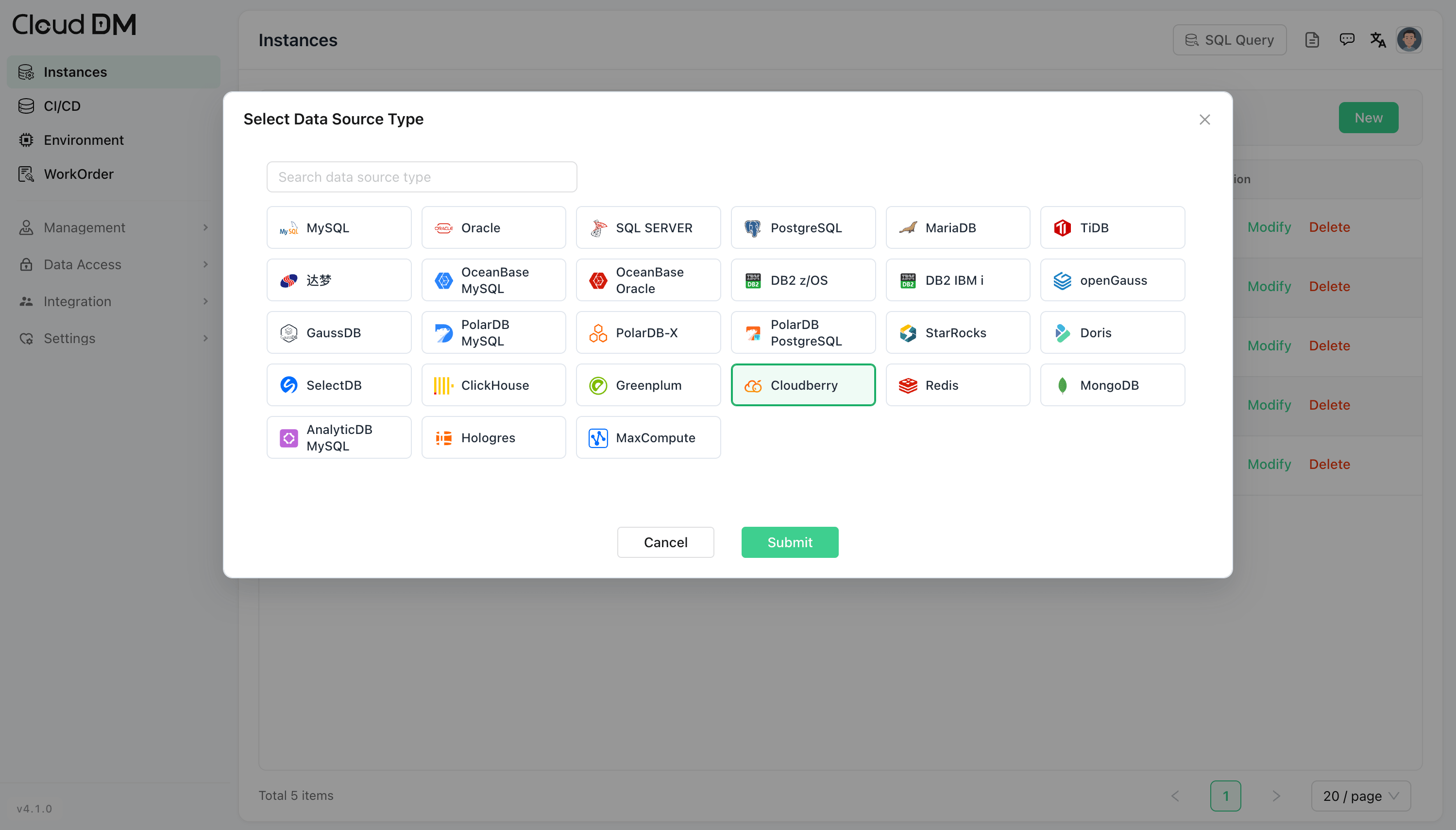Pick the Redis data source

click(958, 385)
